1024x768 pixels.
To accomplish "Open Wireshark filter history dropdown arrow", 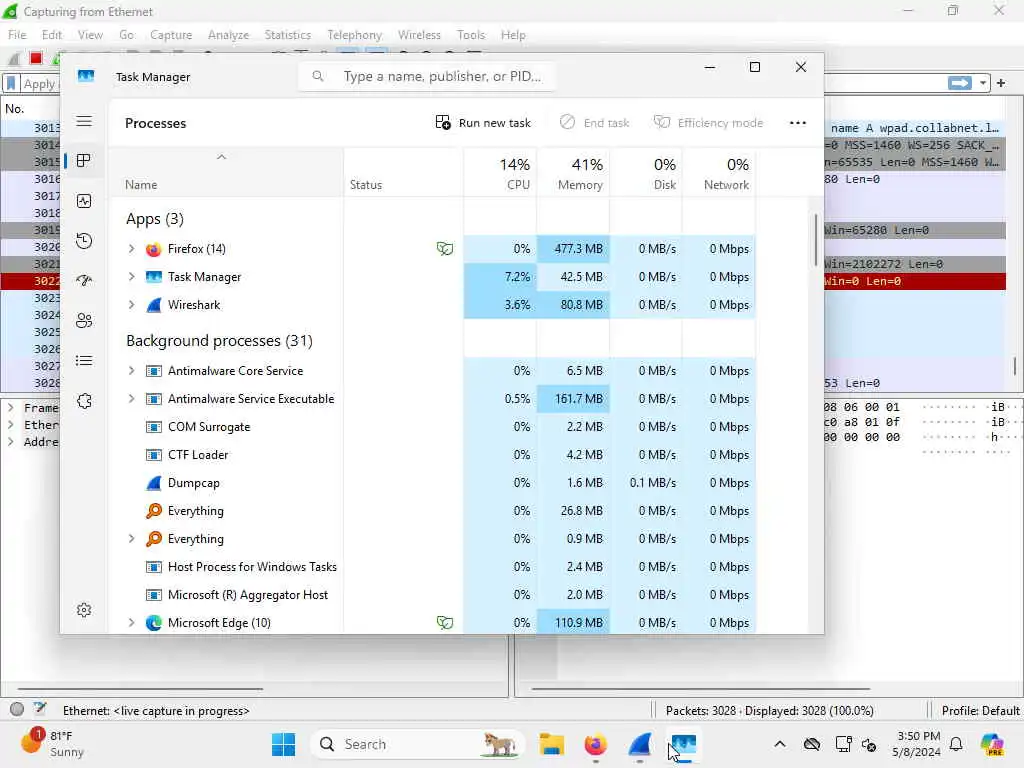I will 983,84.
